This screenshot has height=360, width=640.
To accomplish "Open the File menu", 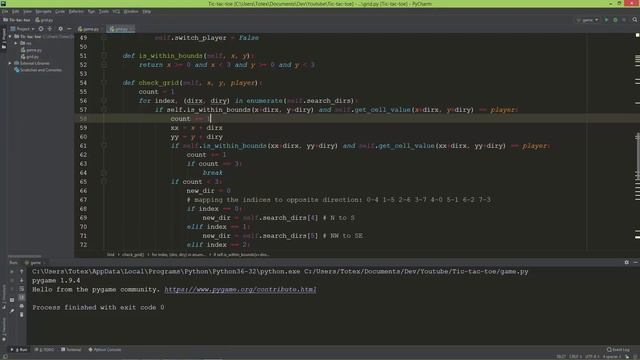I will click(5, 11).
